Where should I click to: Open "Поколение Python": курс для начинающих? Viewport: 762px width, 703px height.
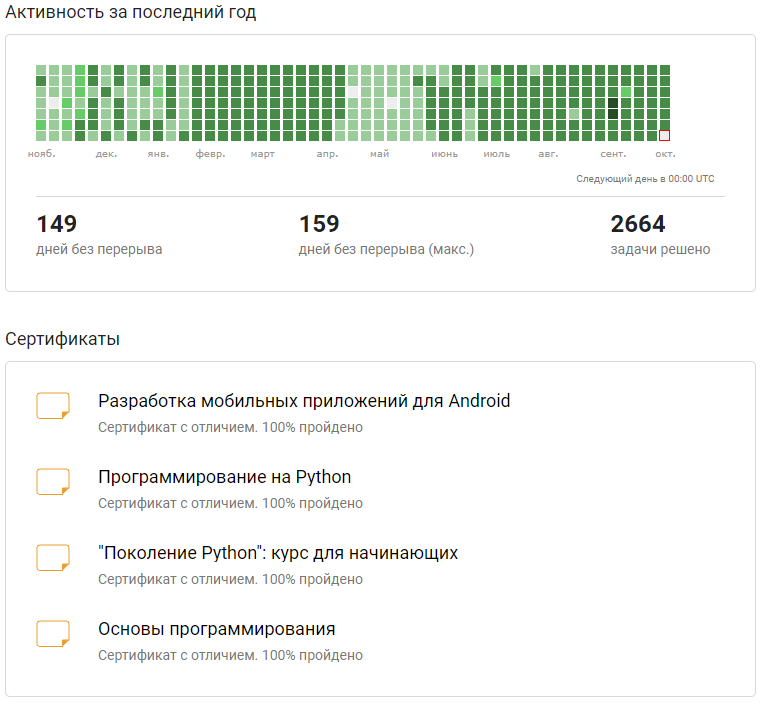pos(278,553)
